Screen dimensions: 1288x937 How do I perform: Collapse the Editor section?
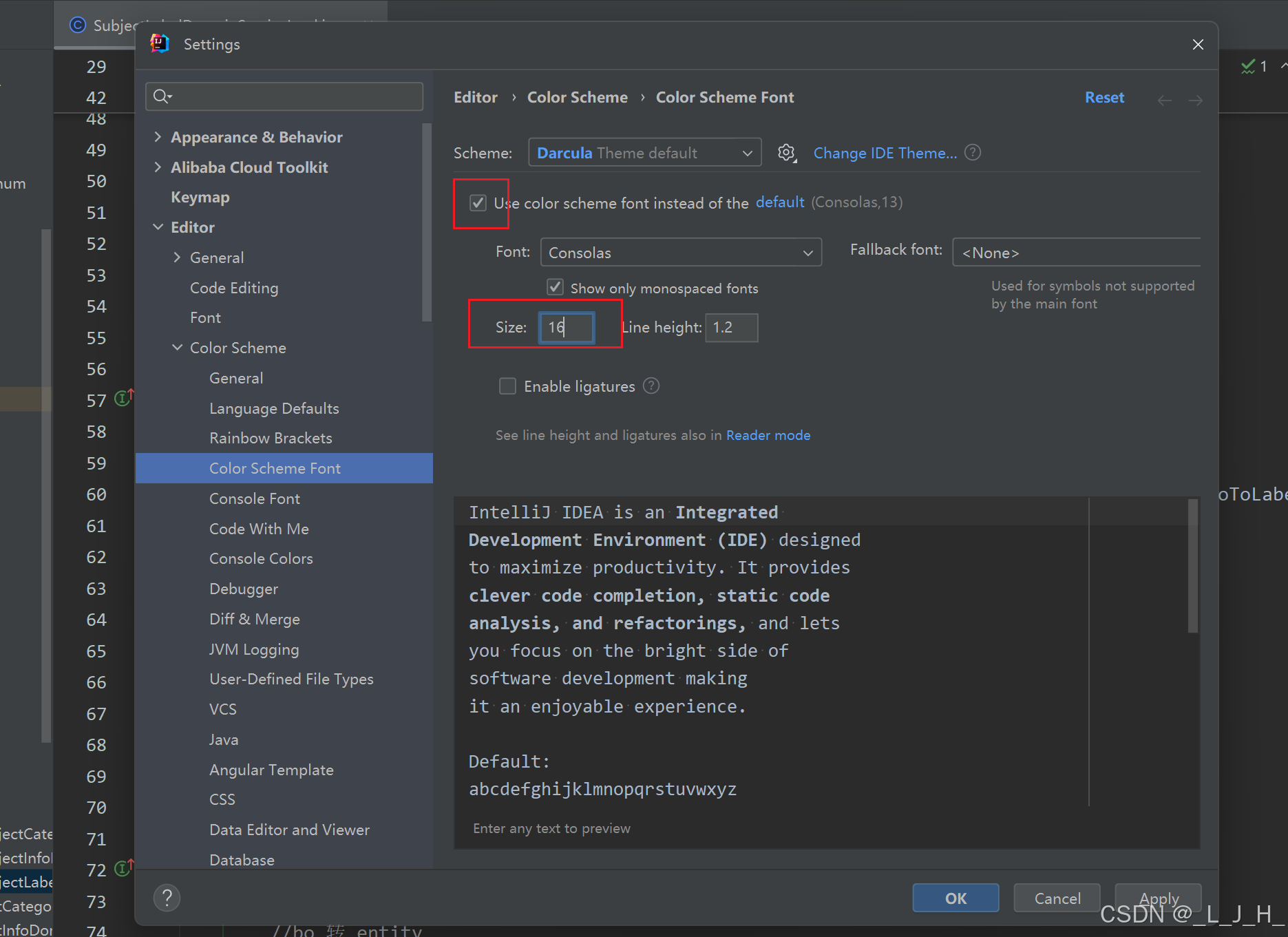(x=158, y=227)
